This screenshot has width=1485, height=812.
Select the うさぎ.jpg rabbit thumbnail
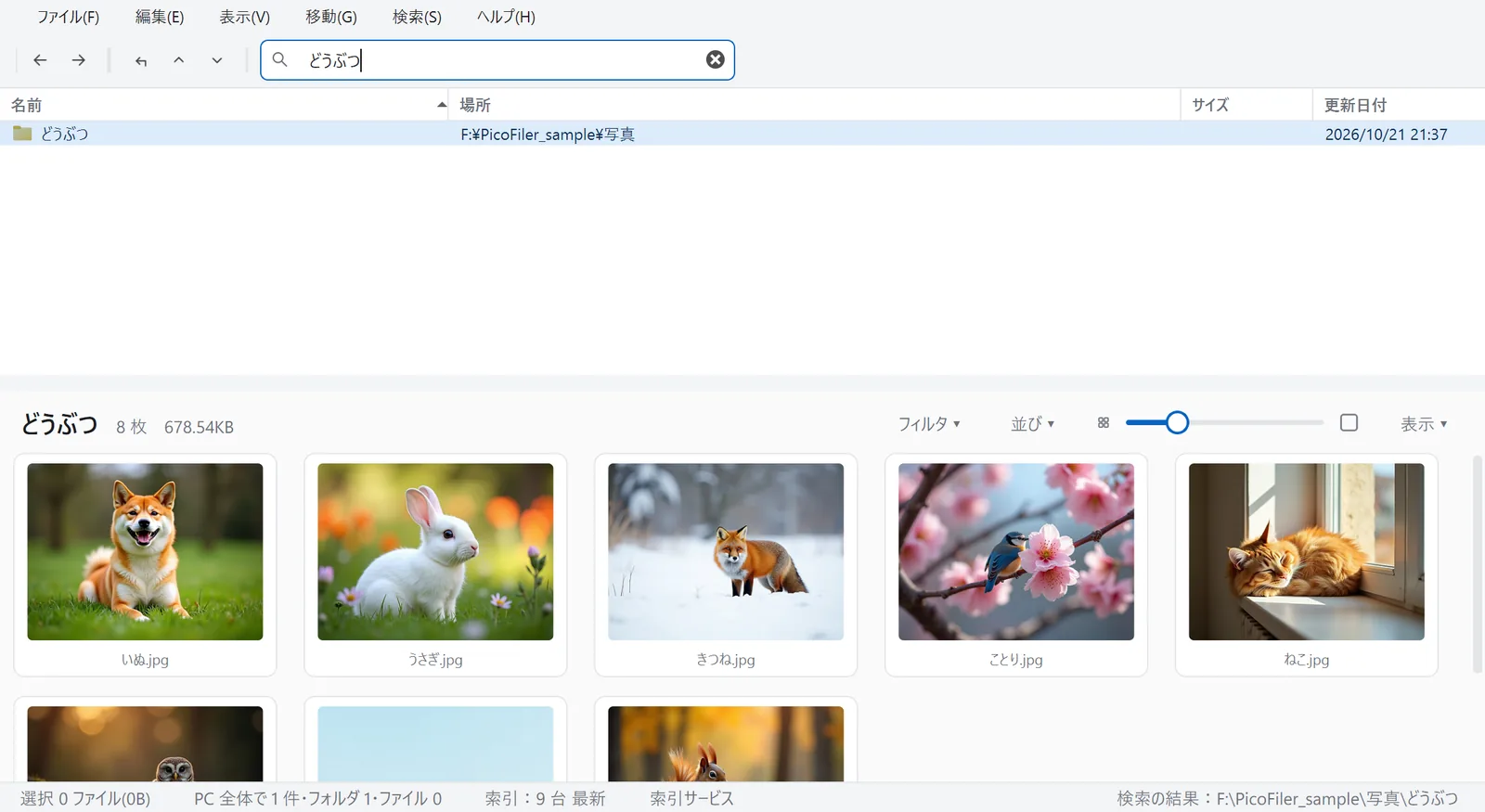point(435,551)
